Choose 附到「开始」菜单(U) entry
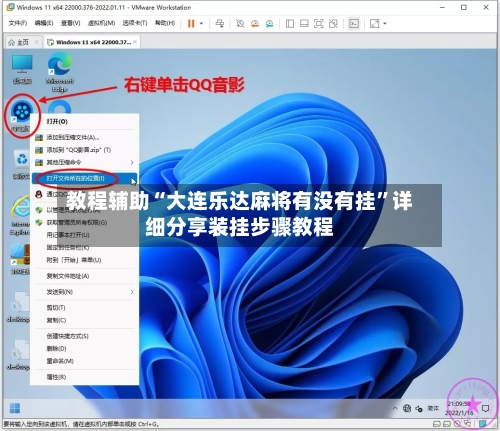 84,260
